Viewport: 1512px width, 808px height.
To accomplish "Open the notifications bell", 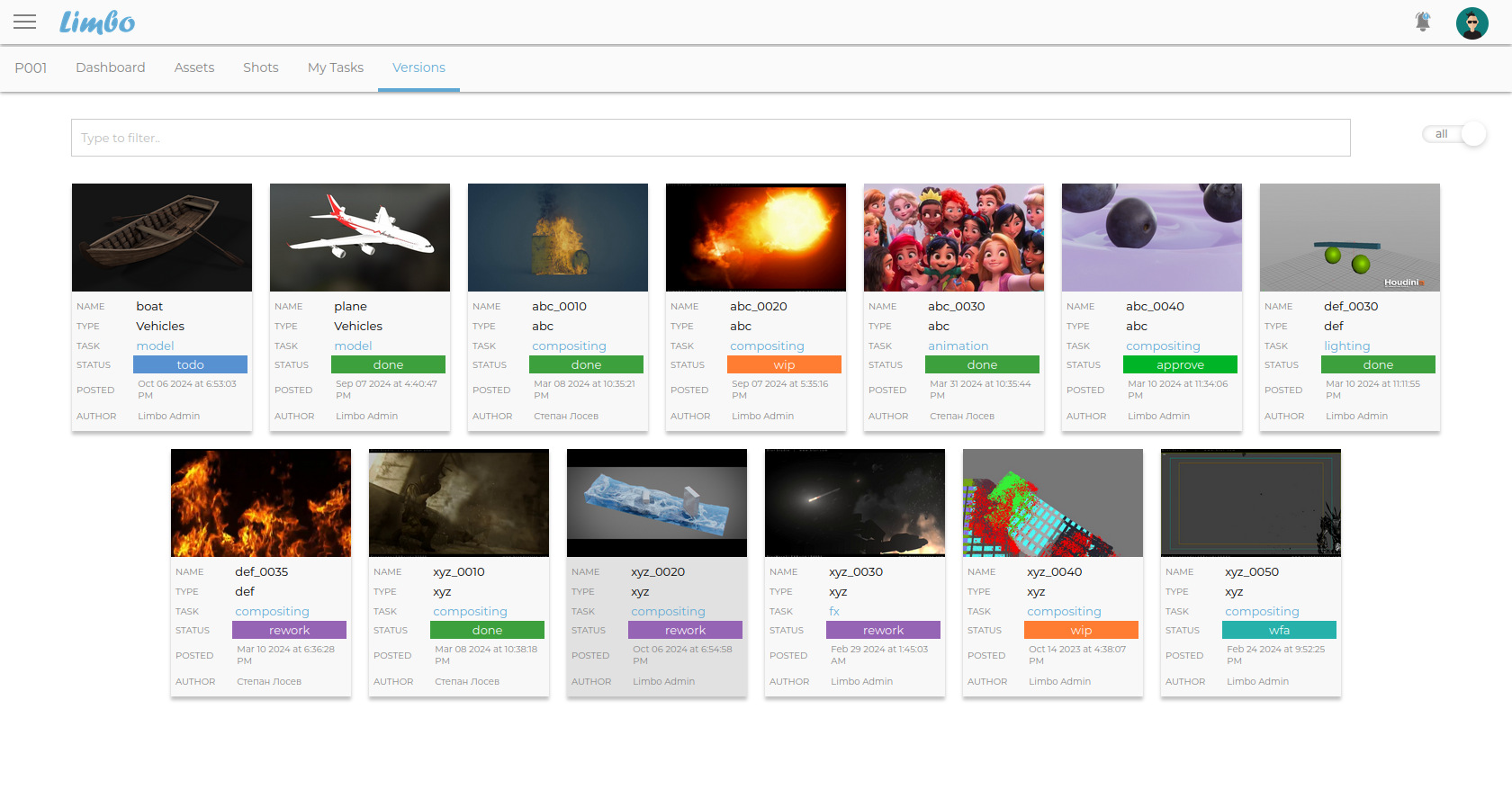I will [1422, 22].
